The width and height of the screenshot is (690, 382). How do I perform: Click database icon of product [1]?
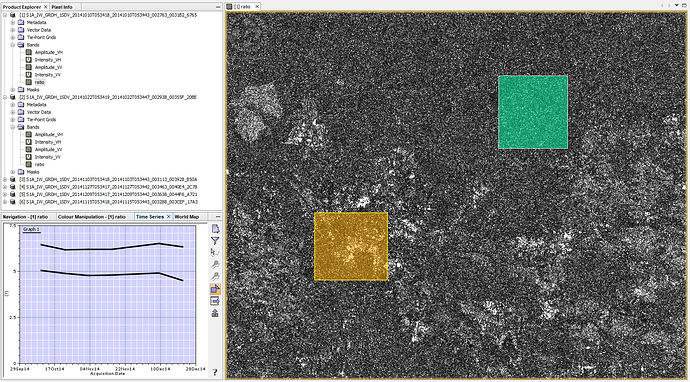point(13,15)
